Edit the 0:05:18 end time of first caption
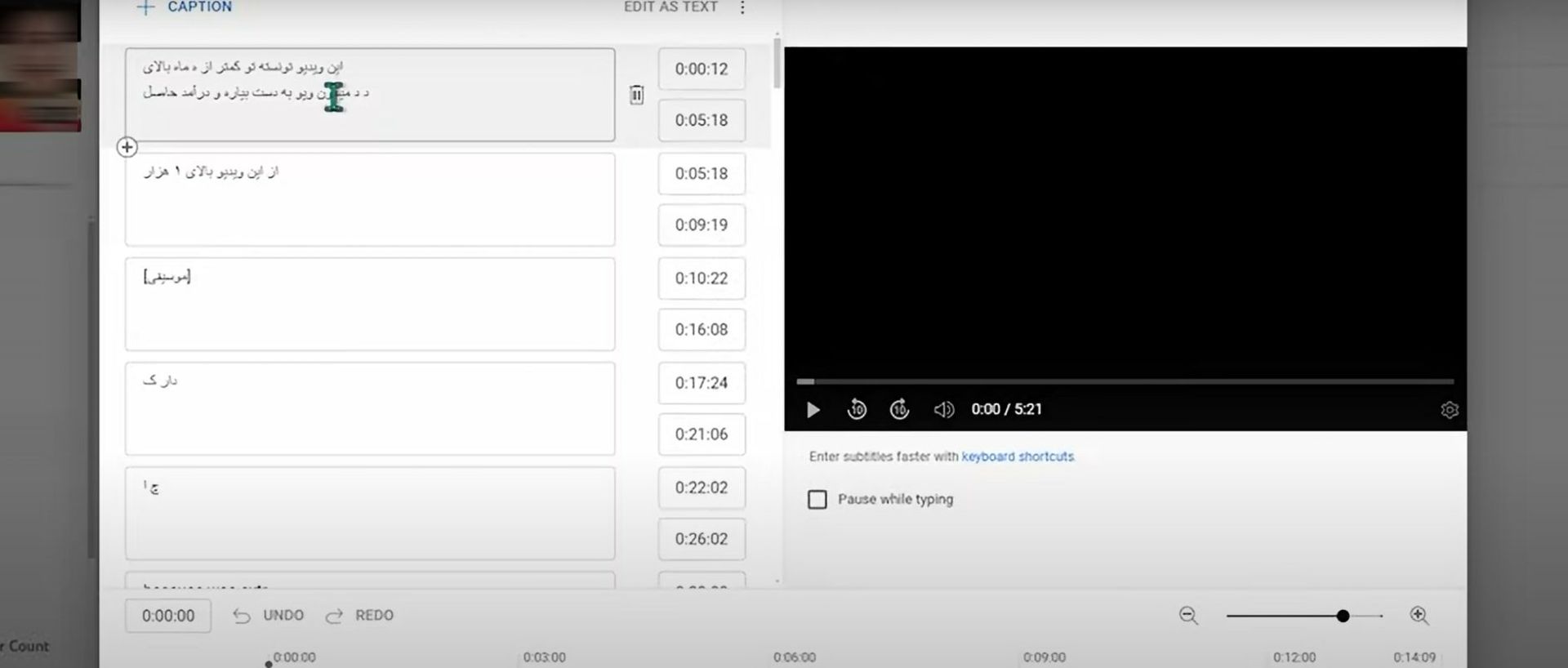This screenshot has height=668, width=1568. (702, 121)
